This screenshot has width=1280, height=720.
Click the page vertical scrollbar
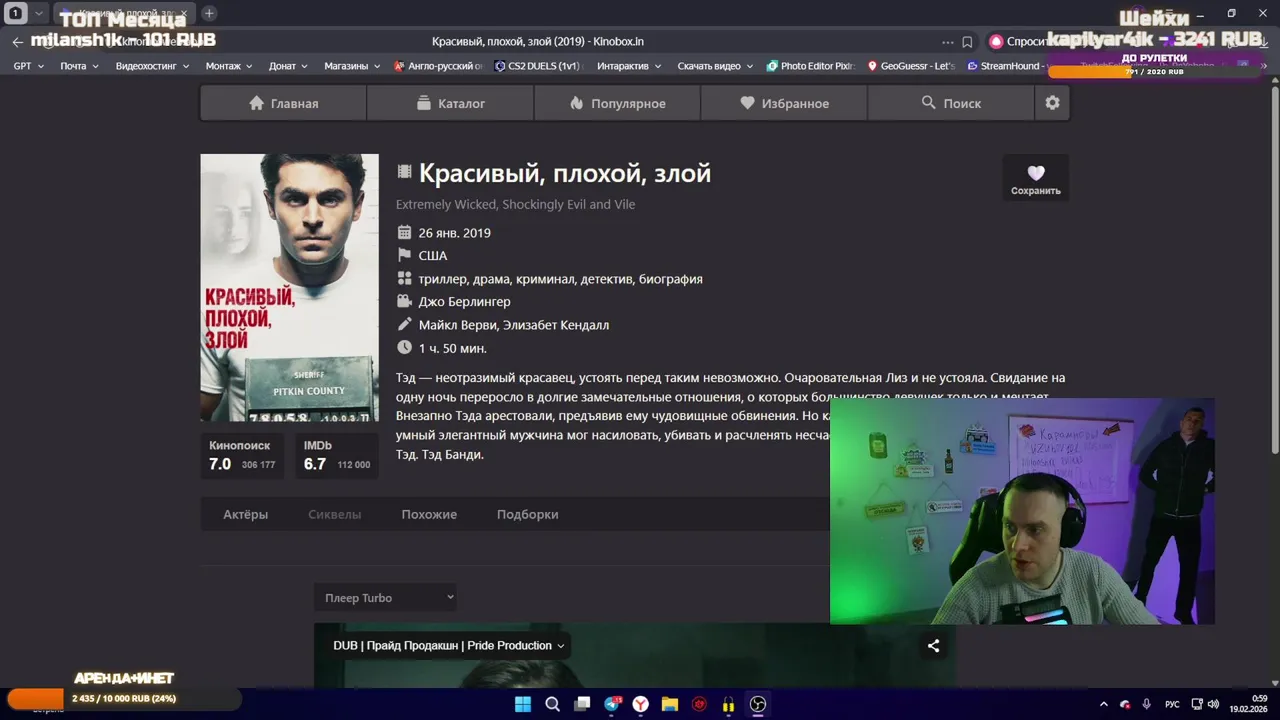click(x=1273, y=270)
